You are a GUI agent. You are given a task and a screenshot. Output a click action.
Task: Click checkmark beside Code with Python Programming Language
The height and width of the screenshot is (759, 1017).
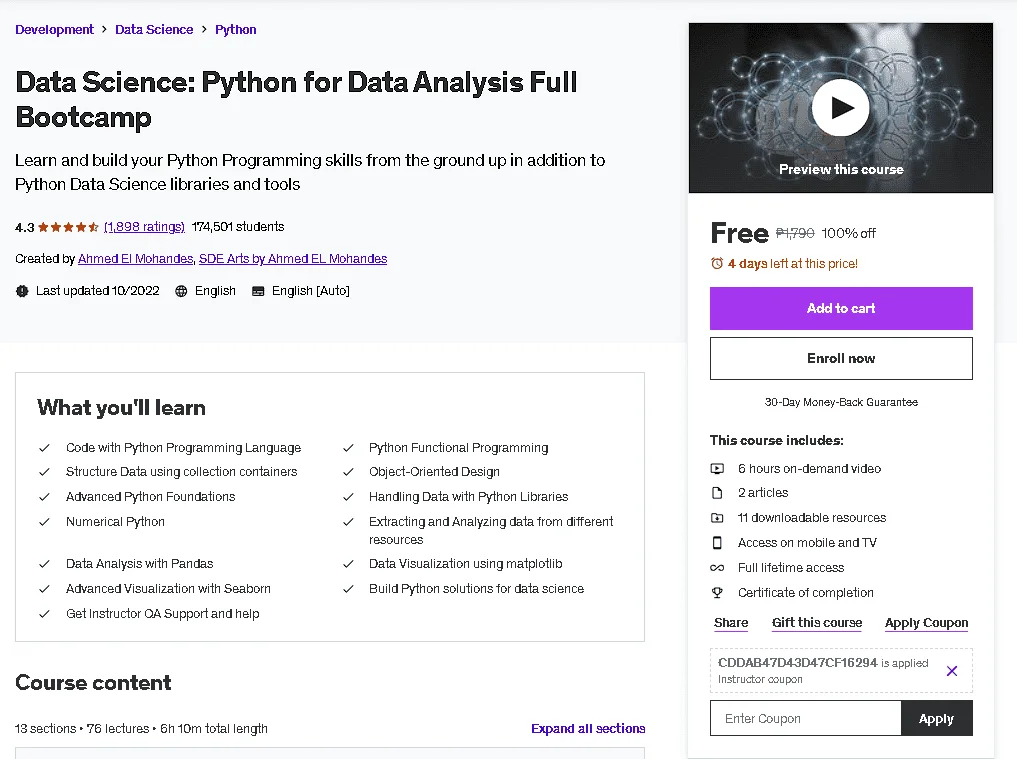pos(44,448)
